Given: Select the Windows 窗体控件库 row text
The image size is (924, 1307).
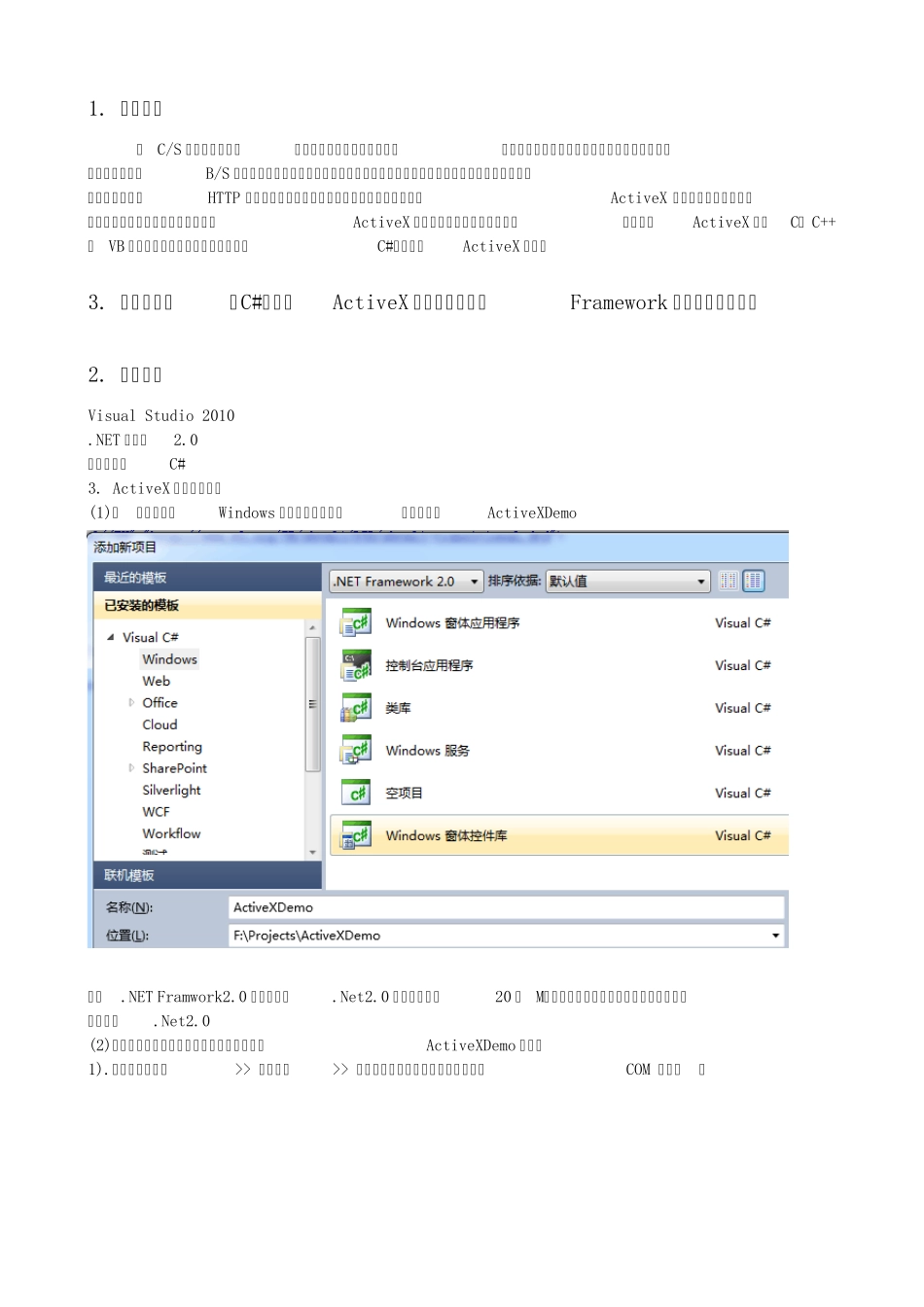Looking at the screenshot, I should [x=446, y=835].
